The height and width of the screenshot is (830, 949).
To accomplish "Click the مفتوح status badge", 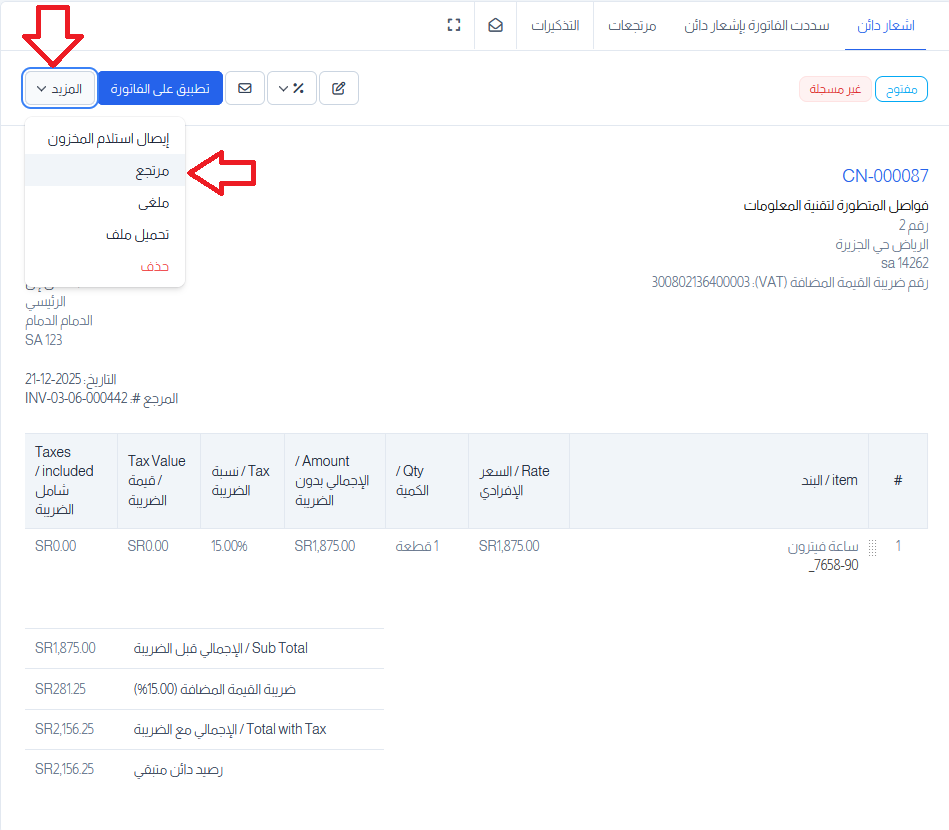I will [902, 89].
